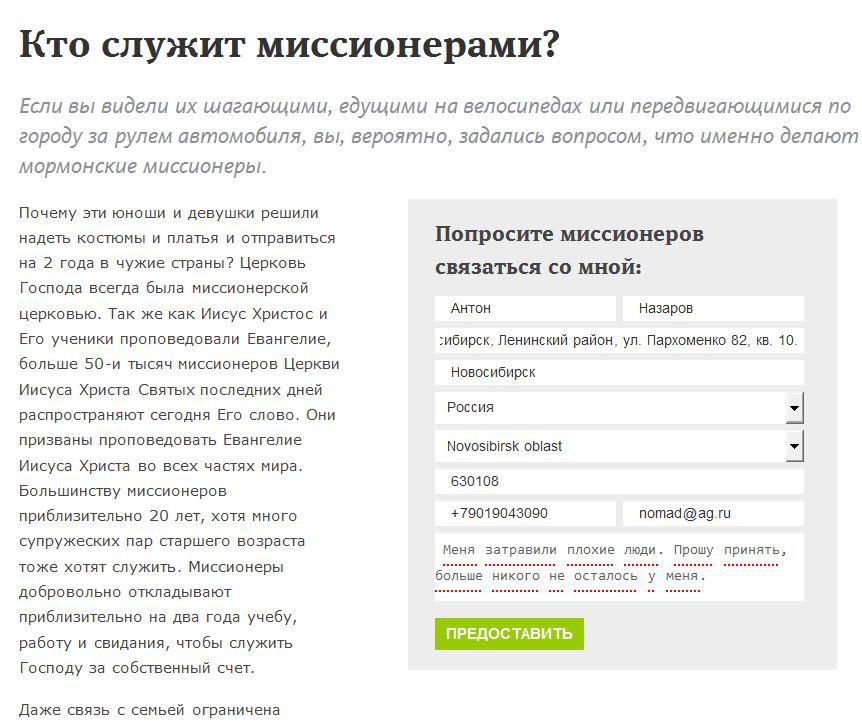Click the street address field with Пархоменко 82
The width and height of the screenshot is (862, 723).
[x=619, y=340]
